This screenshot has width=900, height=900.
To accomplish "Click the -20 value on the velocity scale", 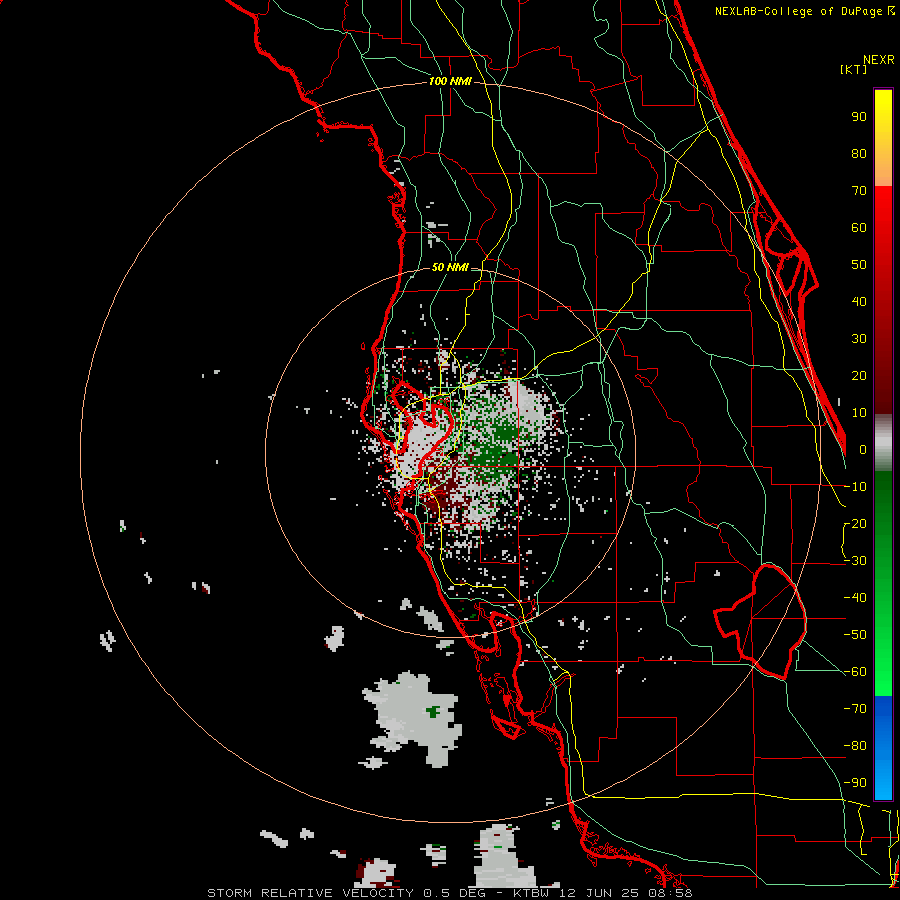I will tap(855, 524).
